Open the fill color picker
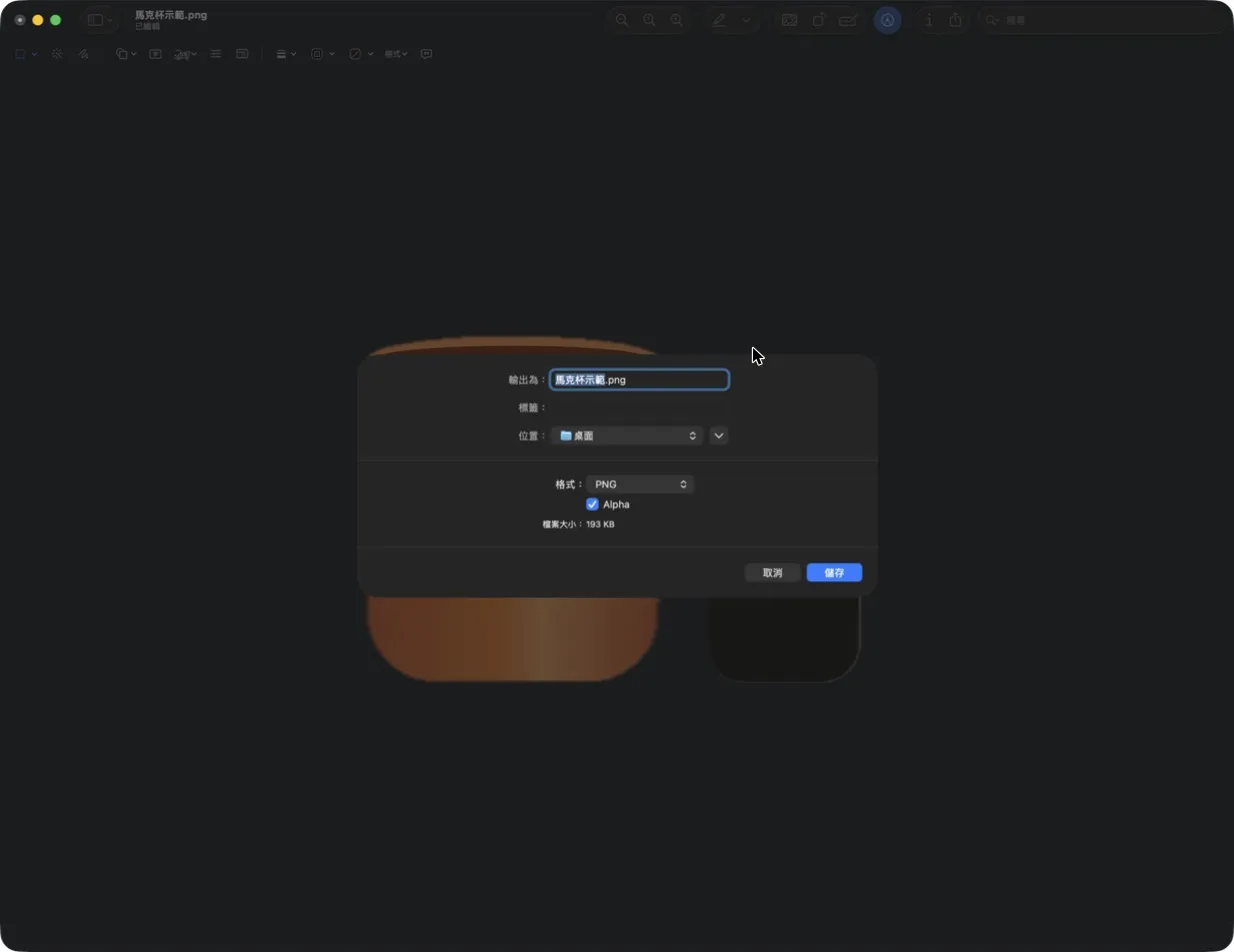The image size is (1234, 952). click(x=361, y=54)
